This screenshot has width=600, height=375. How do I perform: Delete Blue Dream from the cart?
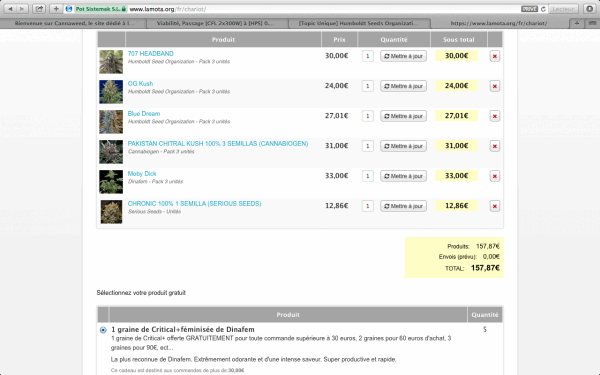point(495,116)
